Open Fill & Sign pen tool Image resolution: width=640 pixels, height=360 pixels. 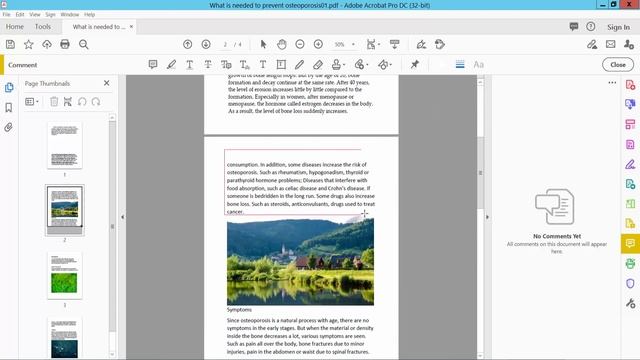630,164
